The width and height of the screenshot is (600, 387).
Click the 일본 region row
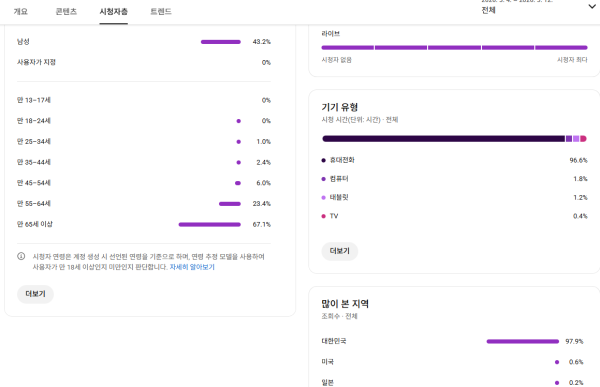pos(452,382)
